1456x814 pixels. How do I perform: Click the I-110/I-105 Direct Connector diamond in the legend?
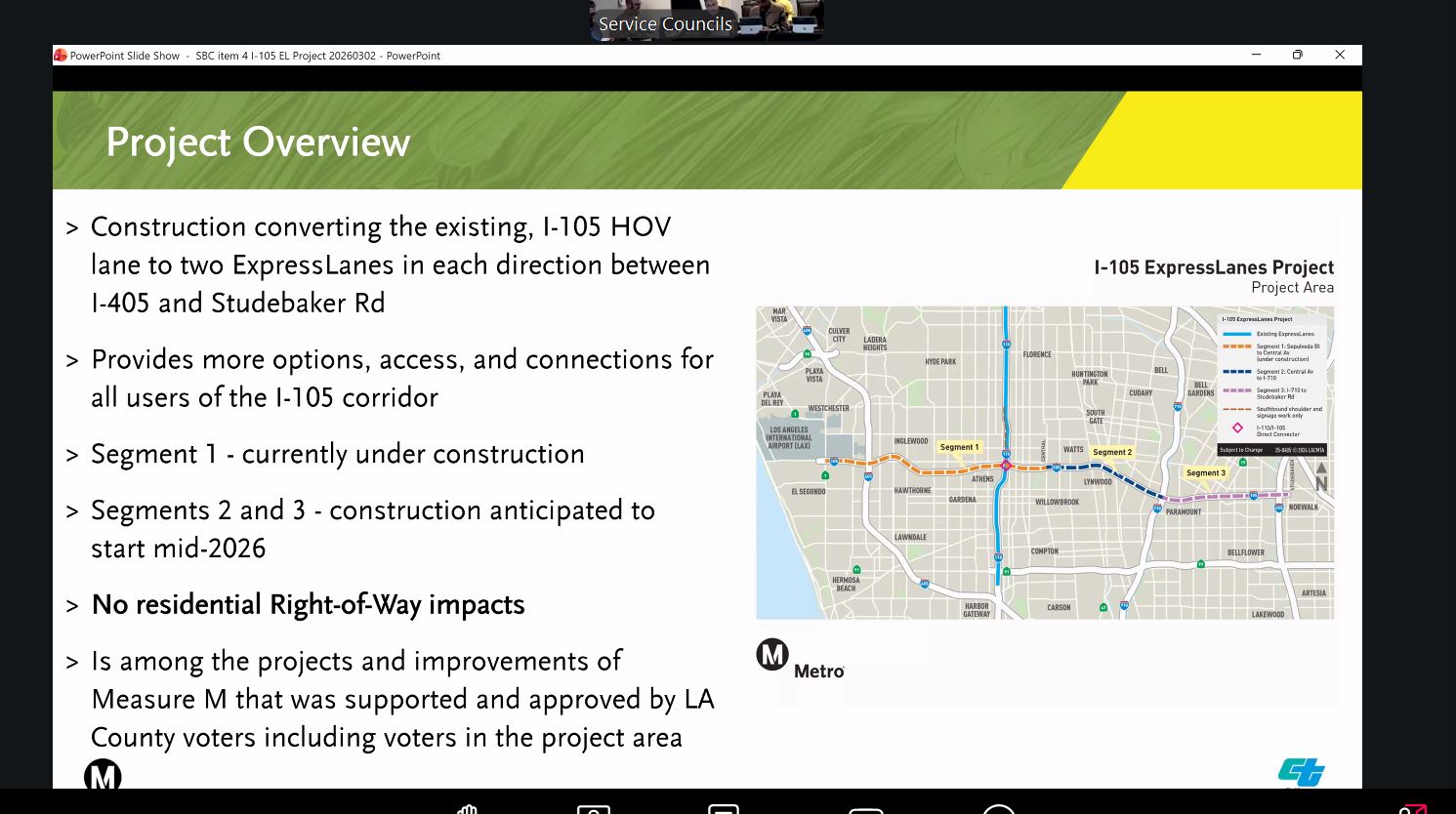pyautogui.click(x=1238, y=428)
